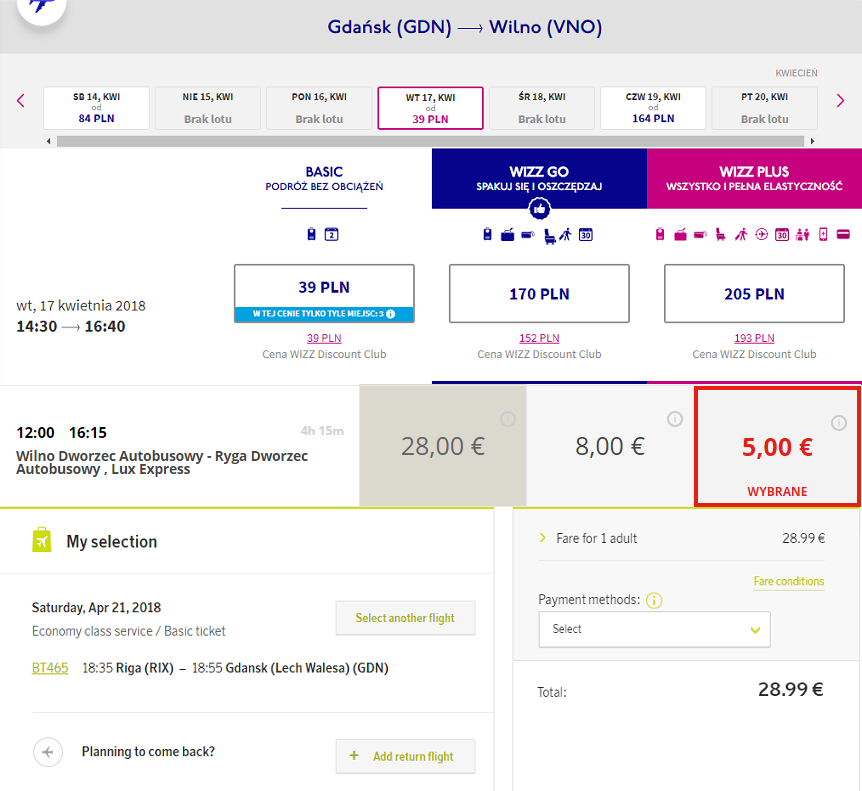Image resolution: width=862 pixels, height=791 pixels.
Task: Choose the WIZZ GO 170 PLN fare
Action: [x=539, y=294]
